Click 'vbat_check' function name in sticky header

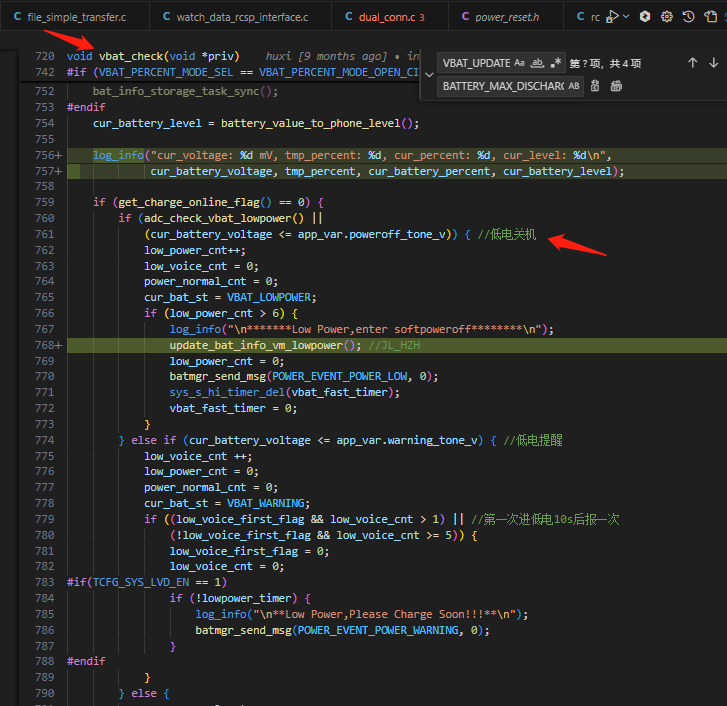click(x=131, y=56)
